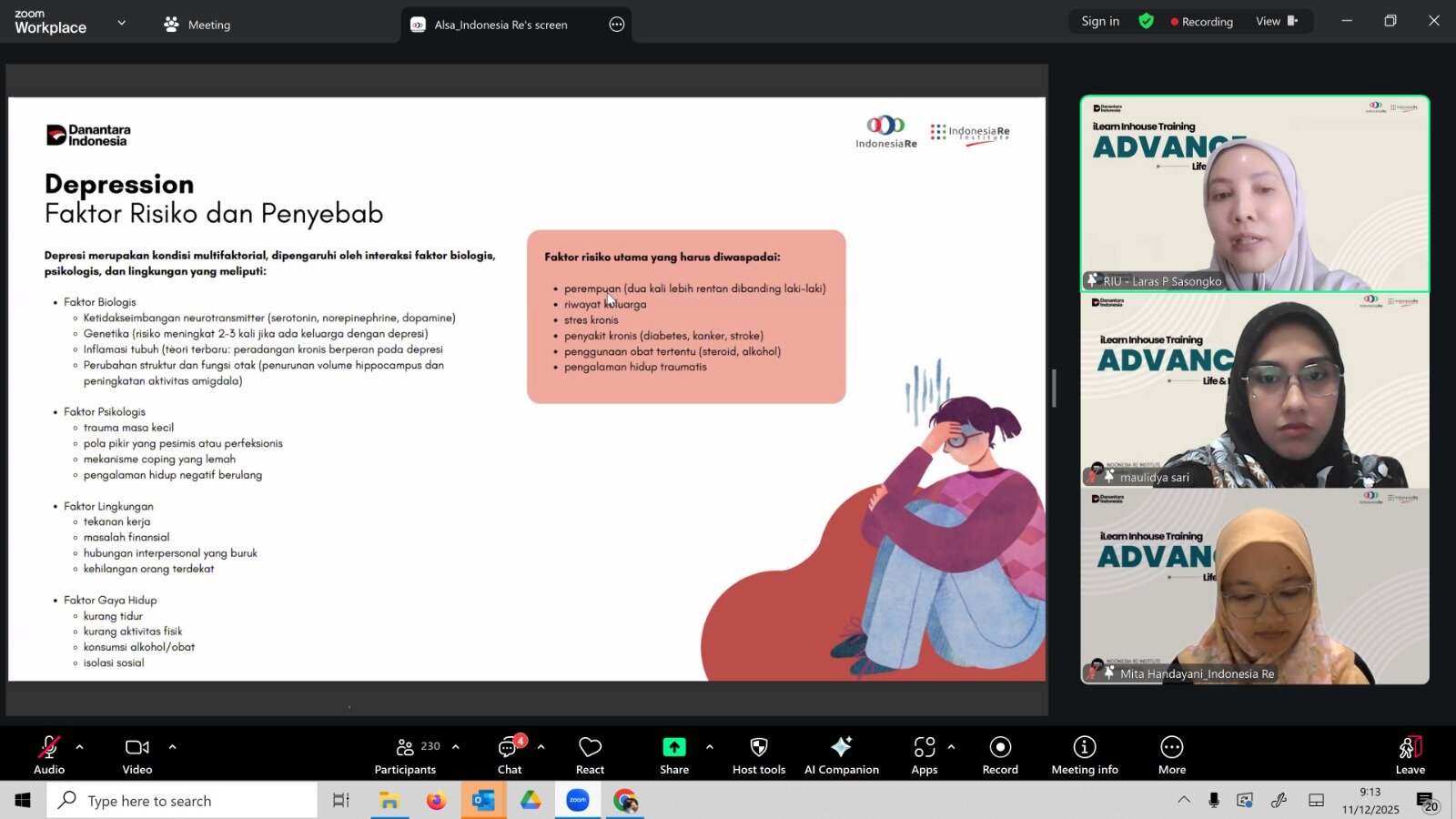
Task: Click the Sign in button
Action: [1100, 21]
